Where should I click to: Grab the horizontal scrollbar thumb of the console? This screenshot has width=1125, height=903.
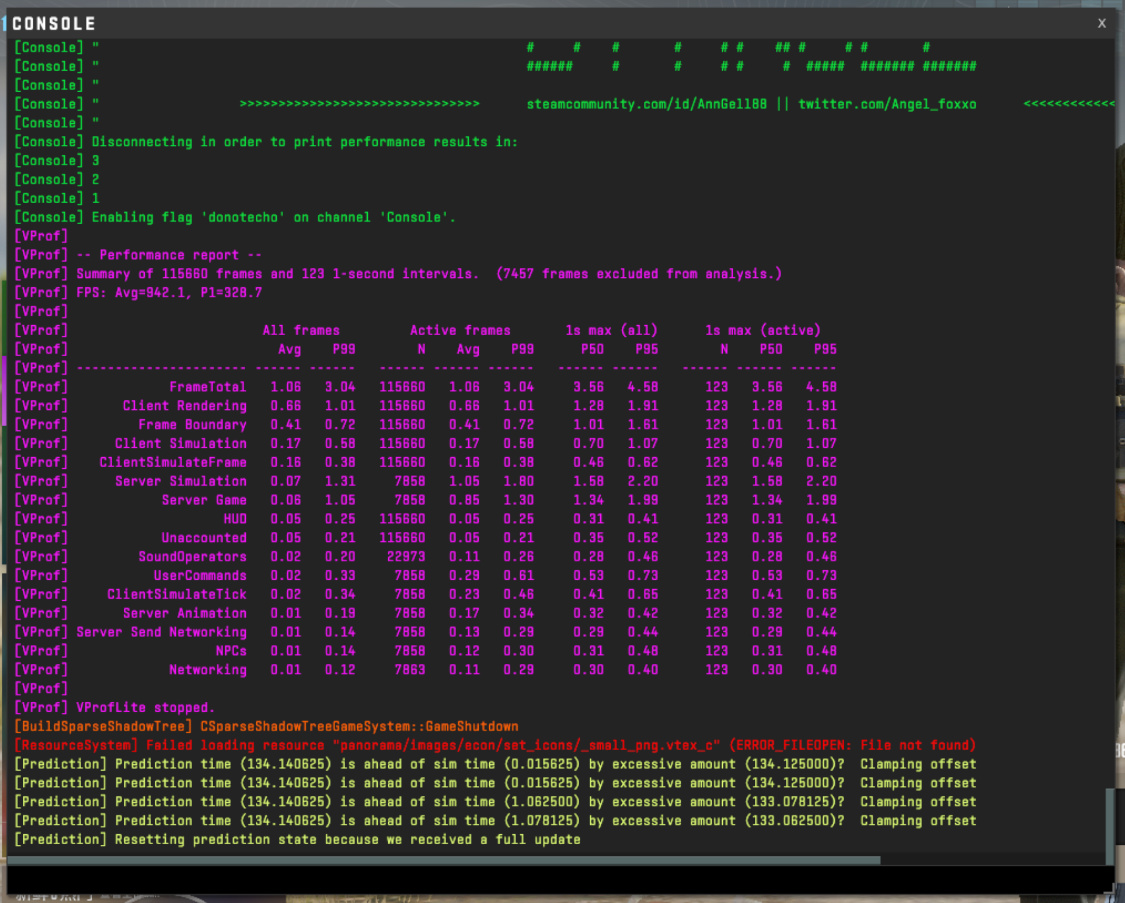(443, 859)
